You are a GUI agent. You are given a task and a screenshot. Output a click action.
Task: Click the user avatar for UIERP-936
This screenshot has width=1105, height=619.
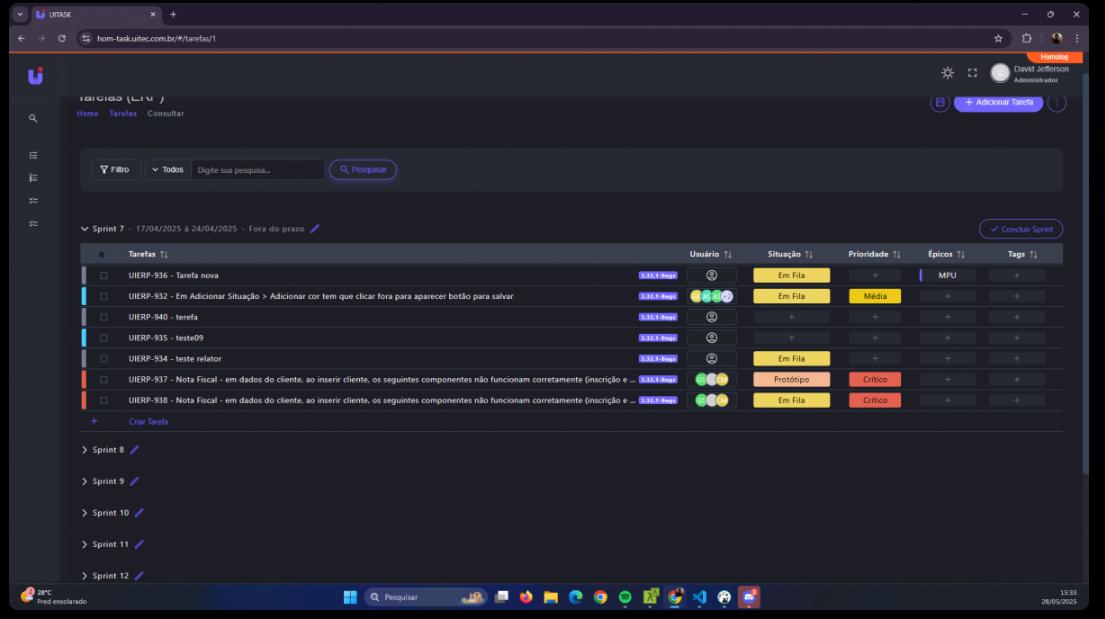(711, 275)
